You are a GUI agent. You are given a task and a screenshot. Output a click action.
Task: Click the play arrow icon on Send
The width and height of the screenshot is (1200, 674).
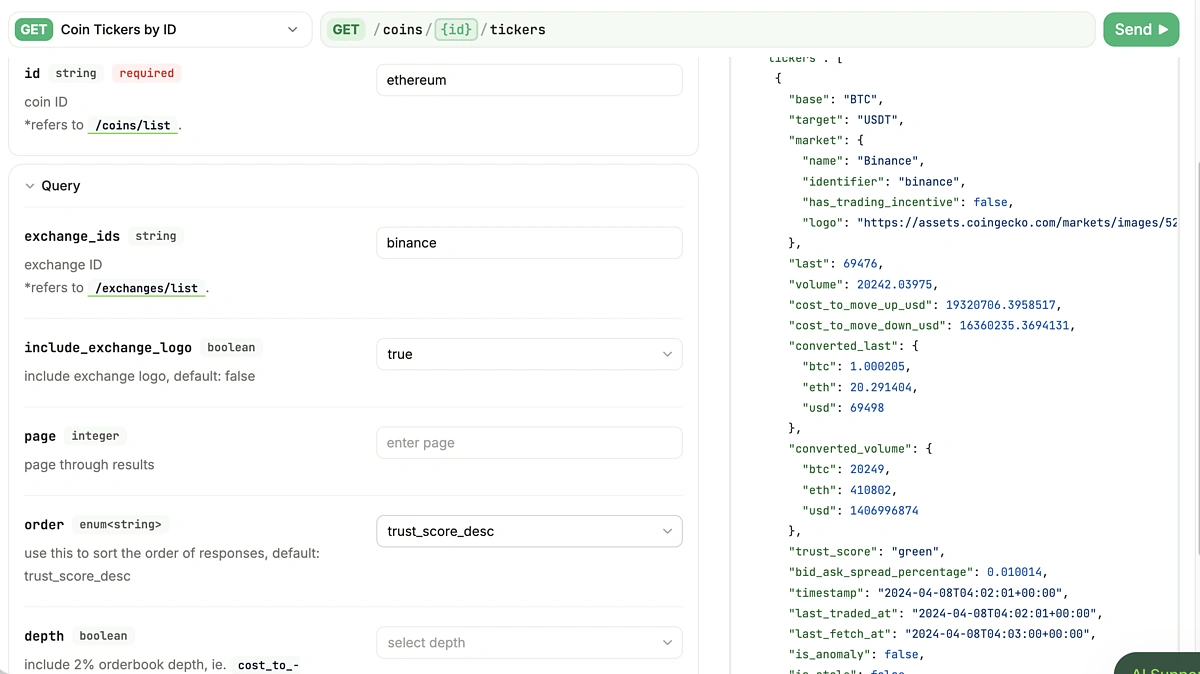[1163, 30]
